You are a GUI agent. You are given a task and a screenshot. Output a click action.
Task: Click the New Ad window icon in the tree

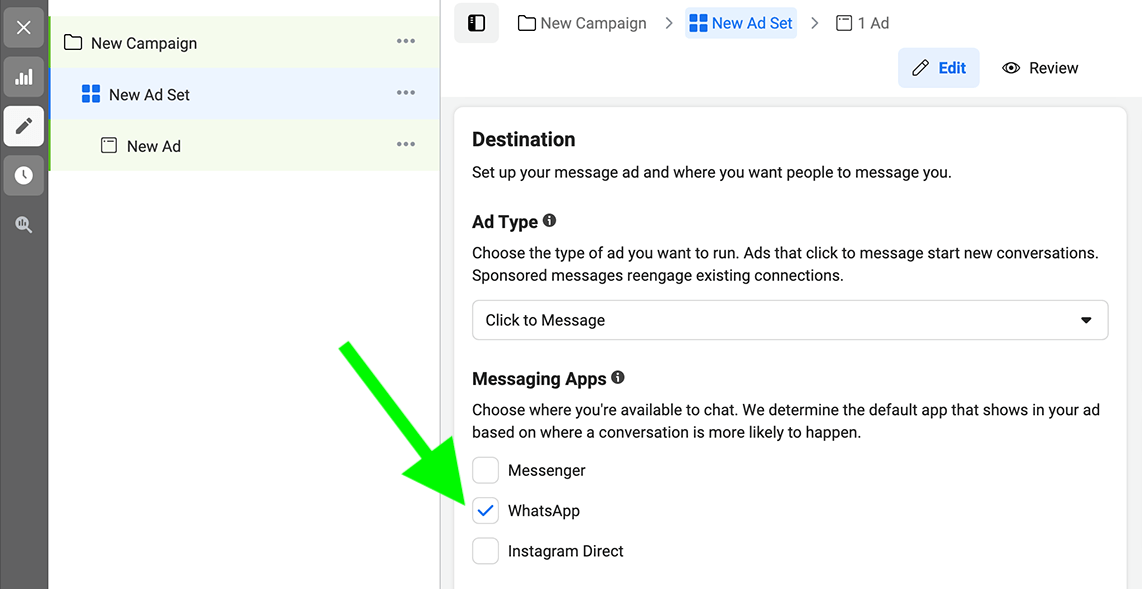tap(109, 146)
